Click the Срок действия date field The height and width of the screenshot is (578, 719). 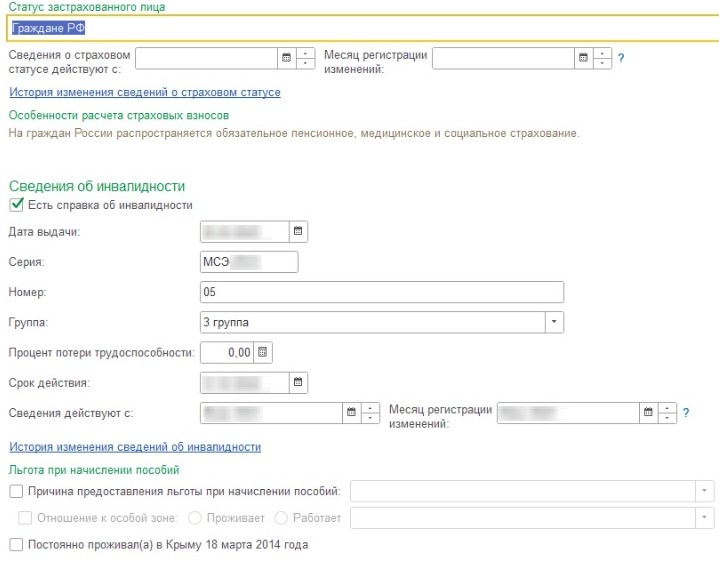coord(244,382)
